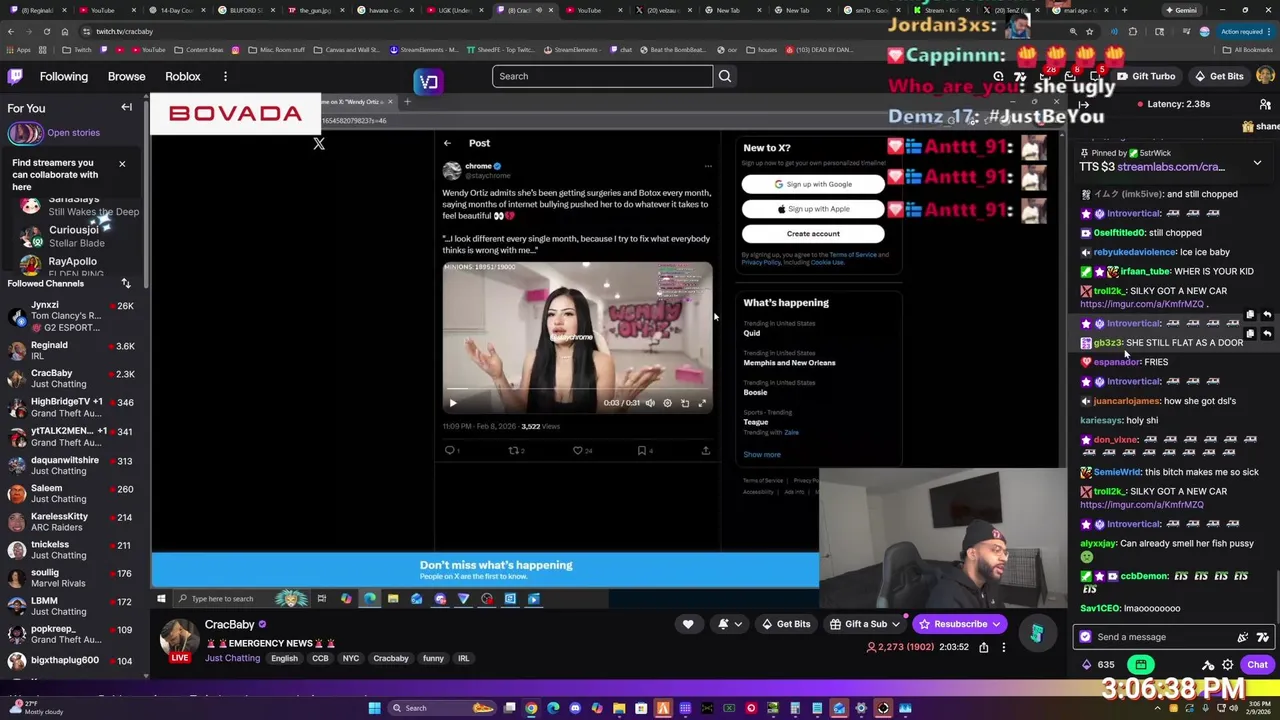
Task: Open the Following tab
Action: [x=63, y=76]
